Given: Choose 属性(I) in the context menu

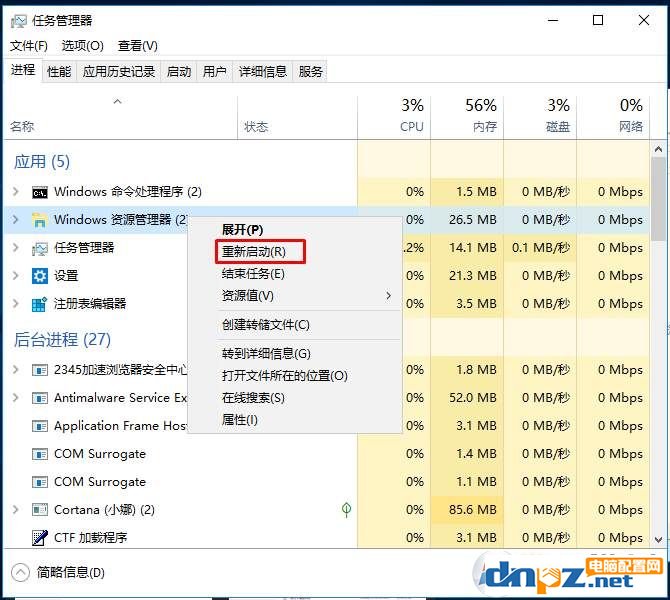Looking at the screenshot, I should [x=295, y=420].
